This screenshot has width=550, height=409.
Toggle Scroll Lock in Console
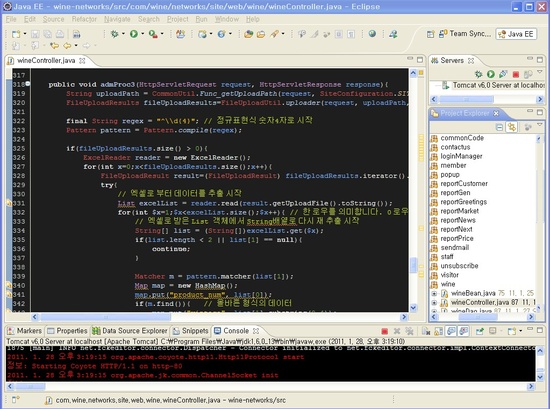[x=438, y=331]
